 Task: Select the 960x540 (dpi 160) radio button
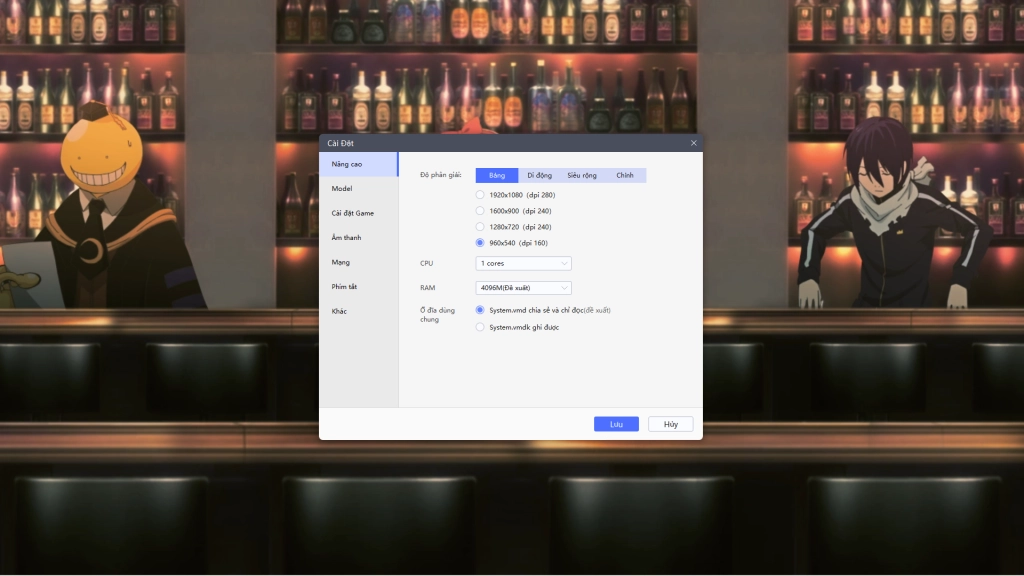480,243
